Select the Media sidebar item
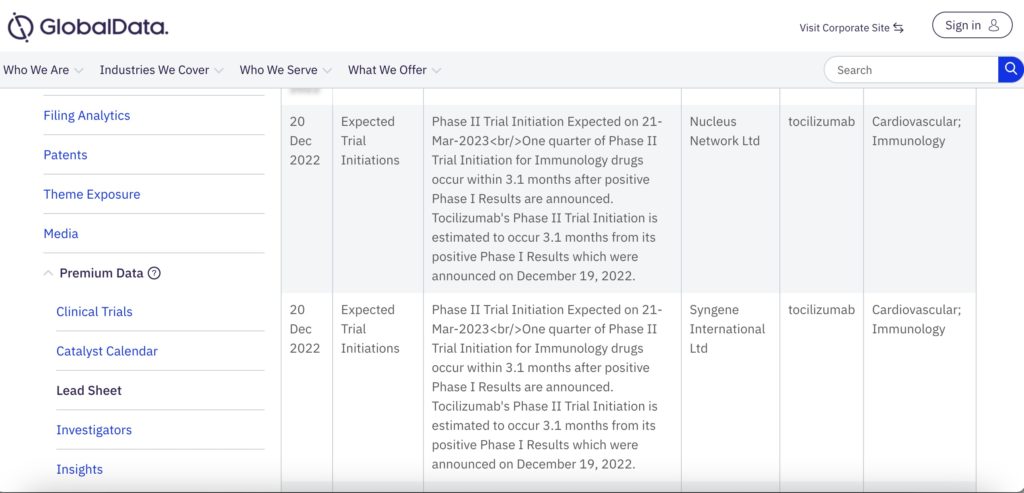The height and width of the screenshot is (493, 1024). coord(61,234)
